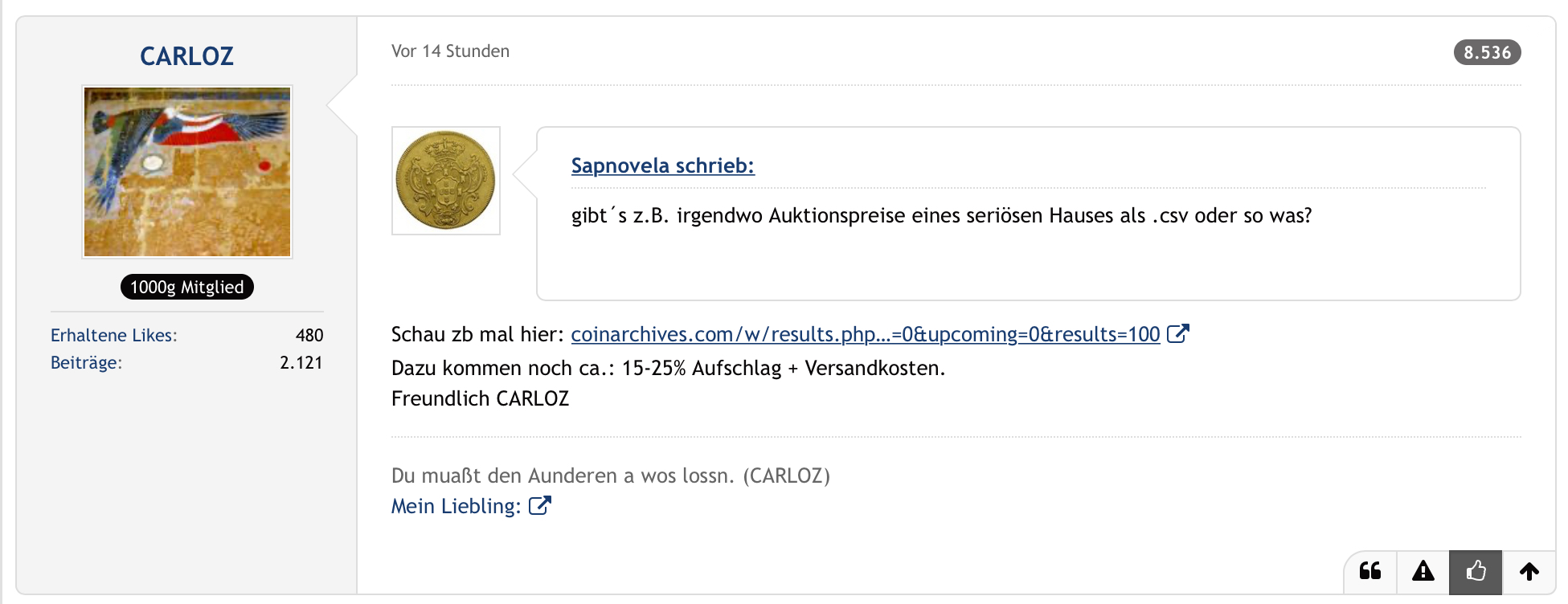Like the post with the thumbs-up icon

(x=1476, y=572)
